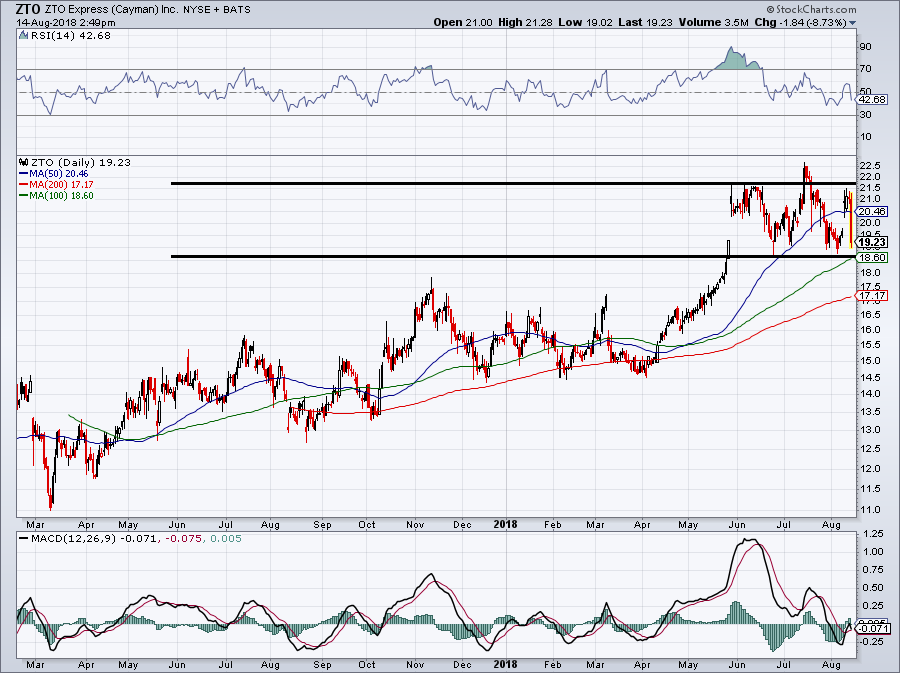Click the 0.75 MACD axis label
Screen dimensions: 900x673
click(872, 570)
